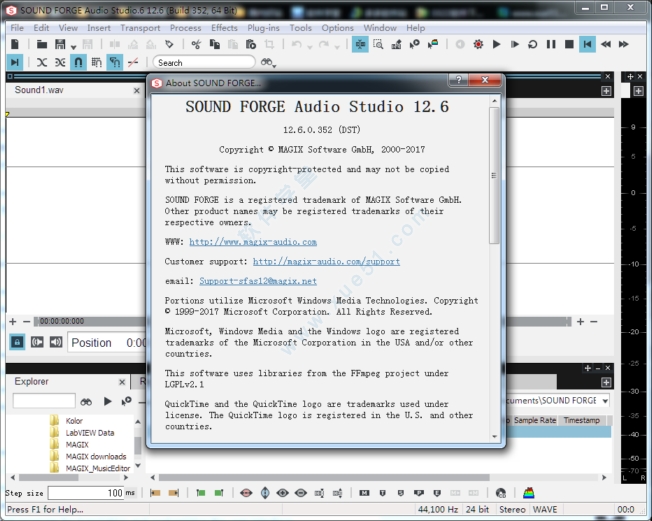Toggle the magnet Snapping button
The height and width of the screenshot is (521, 652).
[x=78, y=62]
